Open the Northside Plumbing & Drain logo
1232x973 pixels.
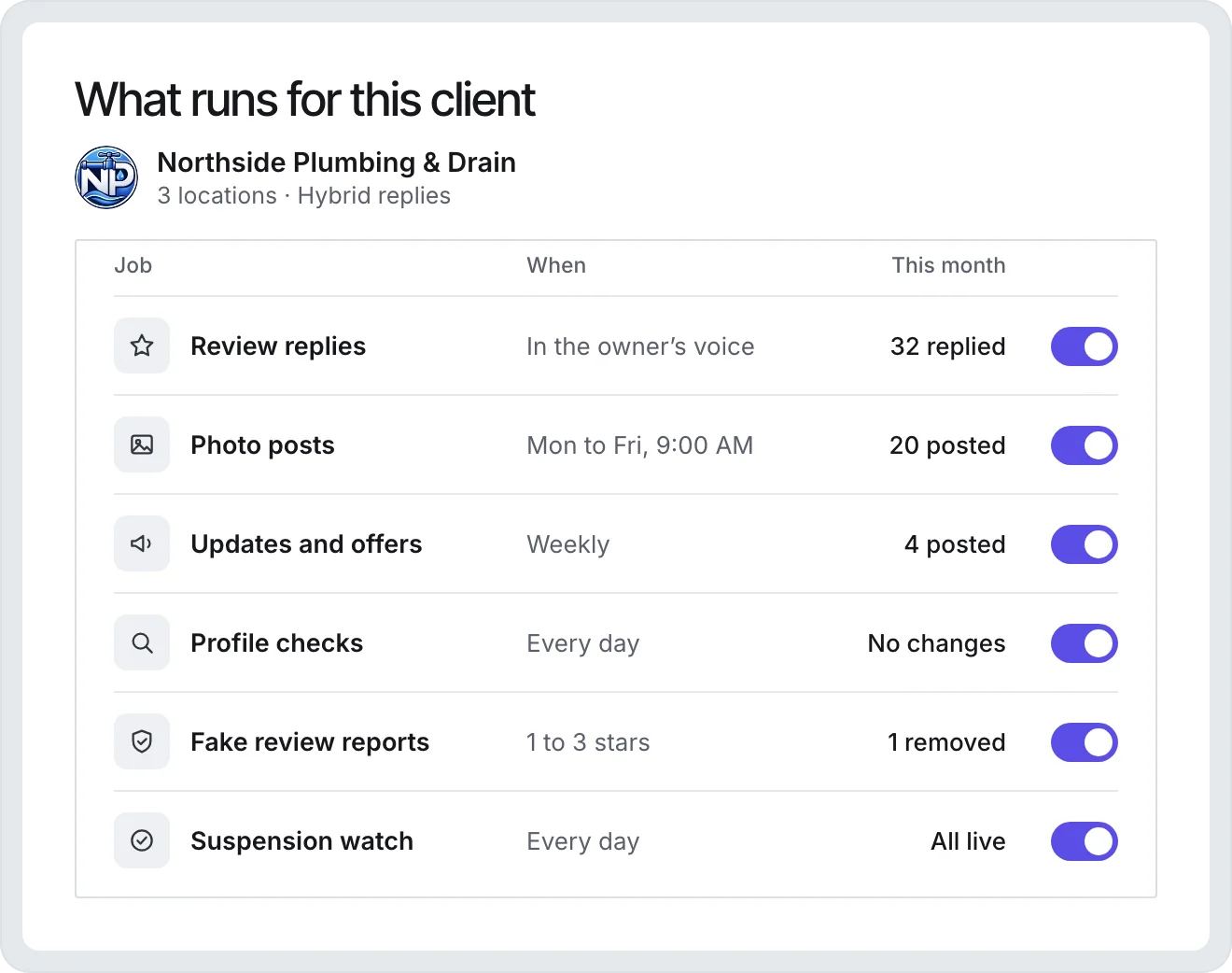point(106,177)
